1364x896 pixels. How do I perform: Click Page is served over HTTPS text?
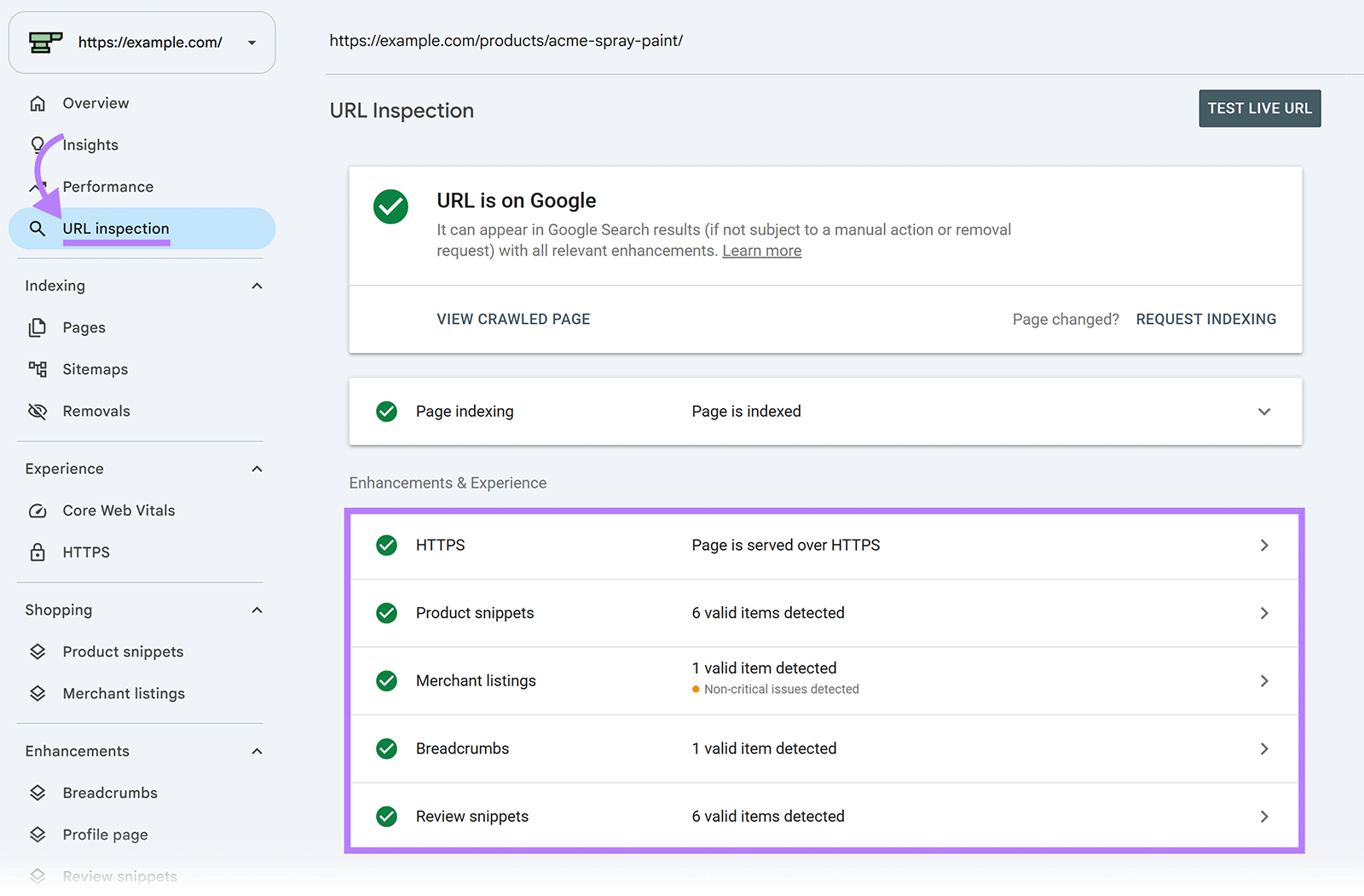pos(785,545)
